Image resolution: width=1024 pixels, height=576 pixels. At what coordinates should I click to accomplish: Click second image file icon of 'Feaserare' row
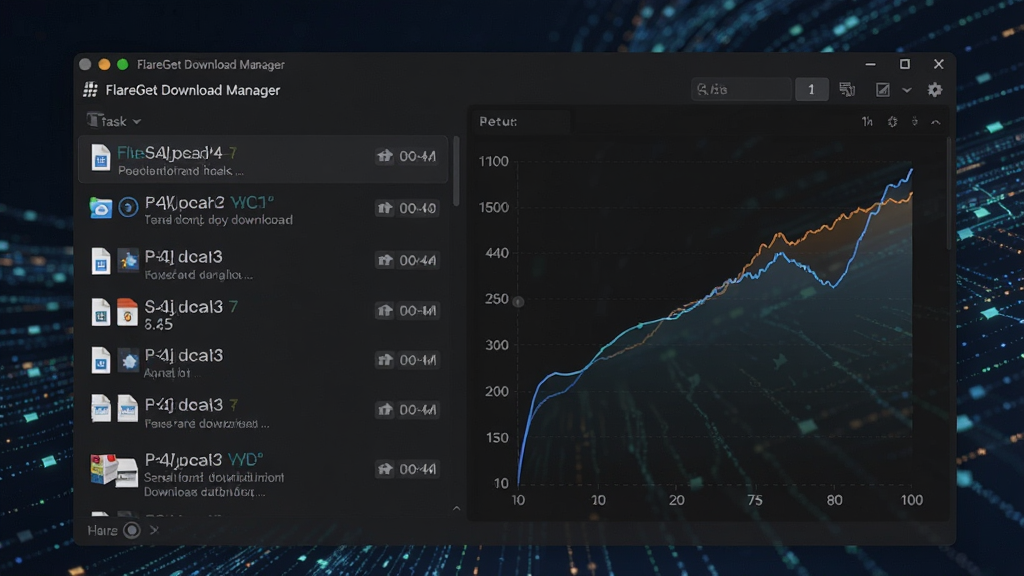127,409
